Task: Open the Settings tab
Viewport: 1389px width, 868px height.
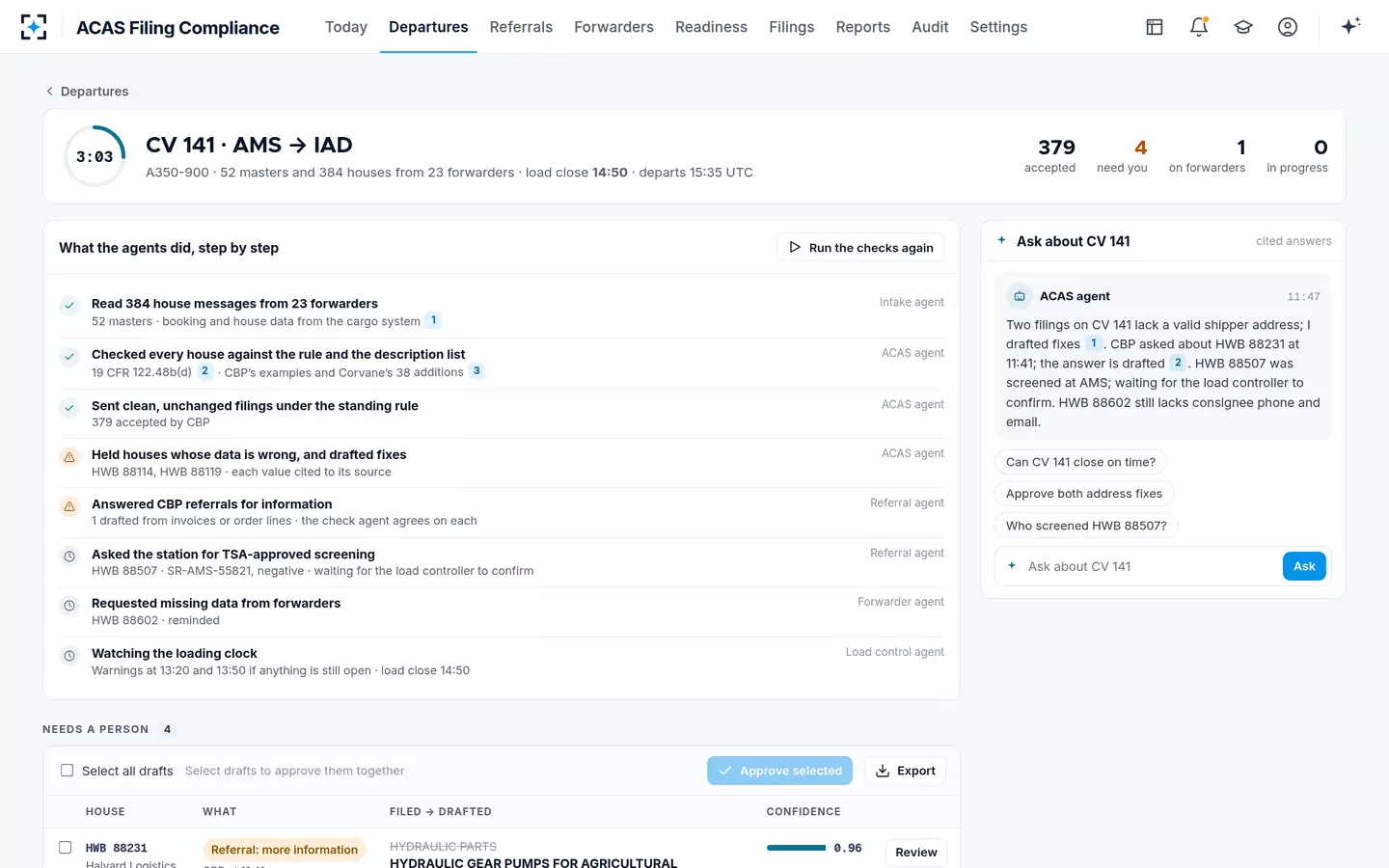Action: point(998,27)
